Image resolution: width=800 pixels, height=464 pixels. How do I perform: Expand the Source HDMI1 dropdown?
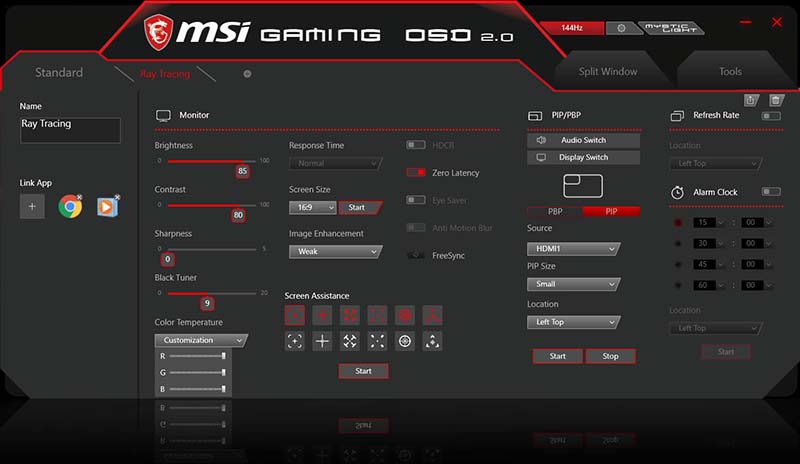point(573,248)
